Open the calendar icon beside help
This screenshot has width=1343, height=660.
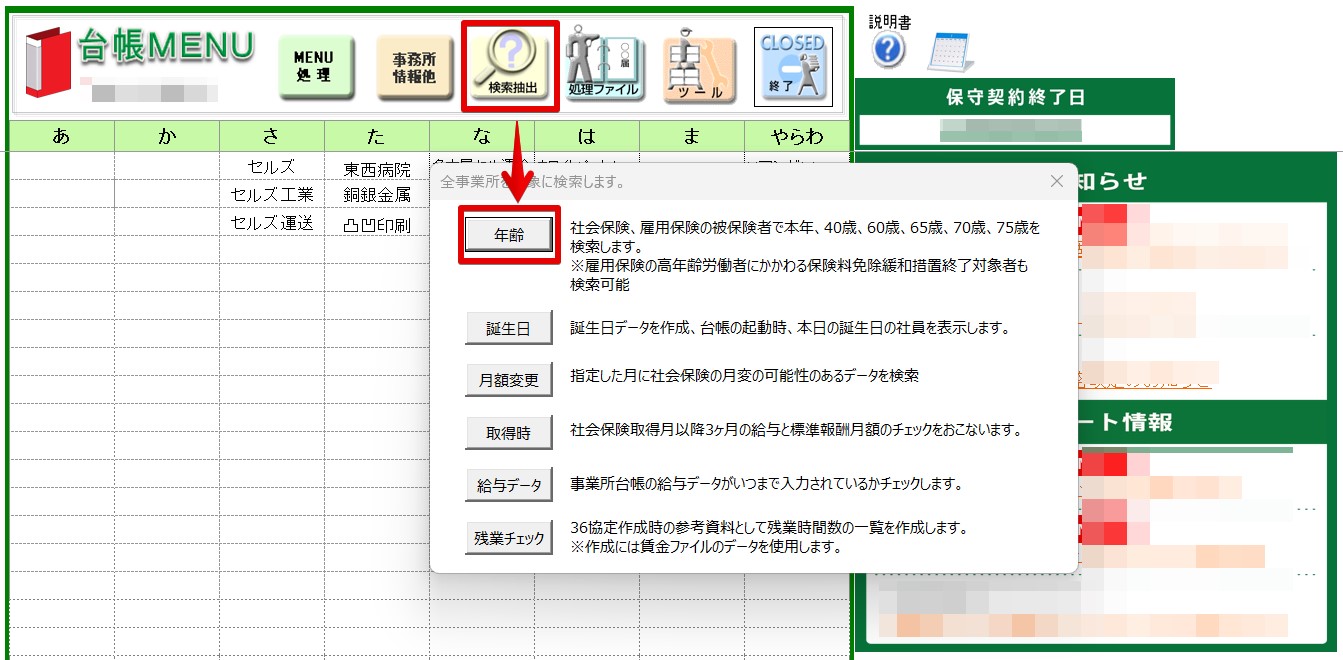[948, 52]
